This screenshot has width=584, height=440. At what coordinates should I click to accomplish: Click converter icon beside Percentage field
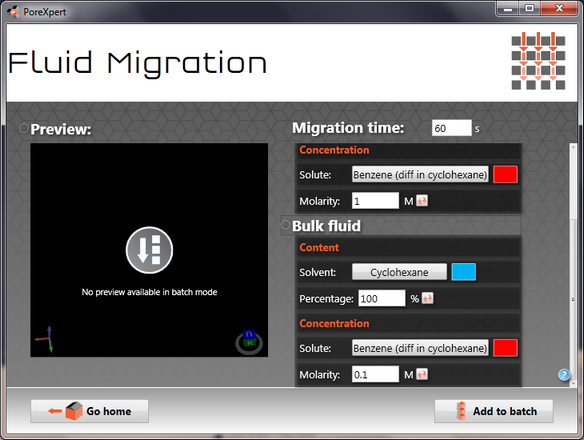tap(428, 298)
